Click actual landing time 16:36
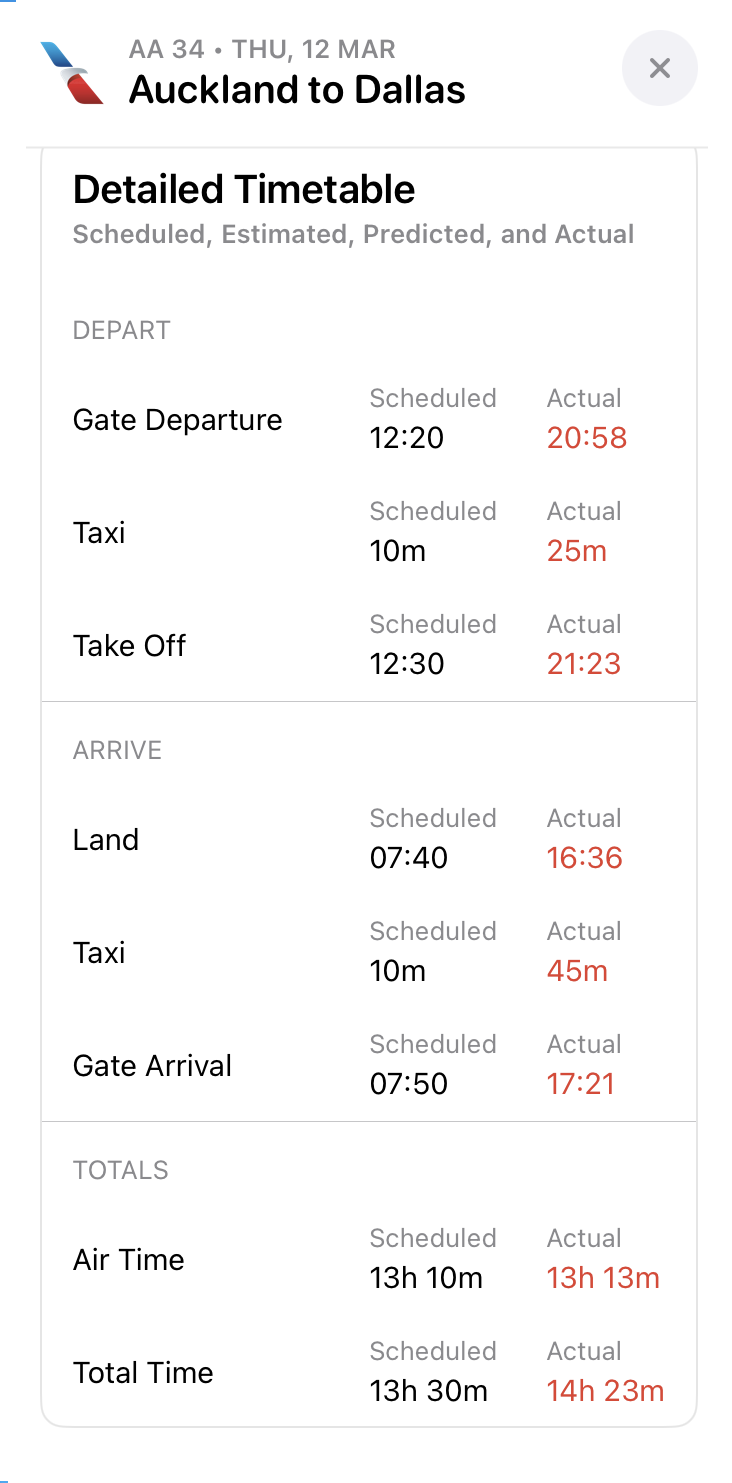732x1483 pixels. 585,858
